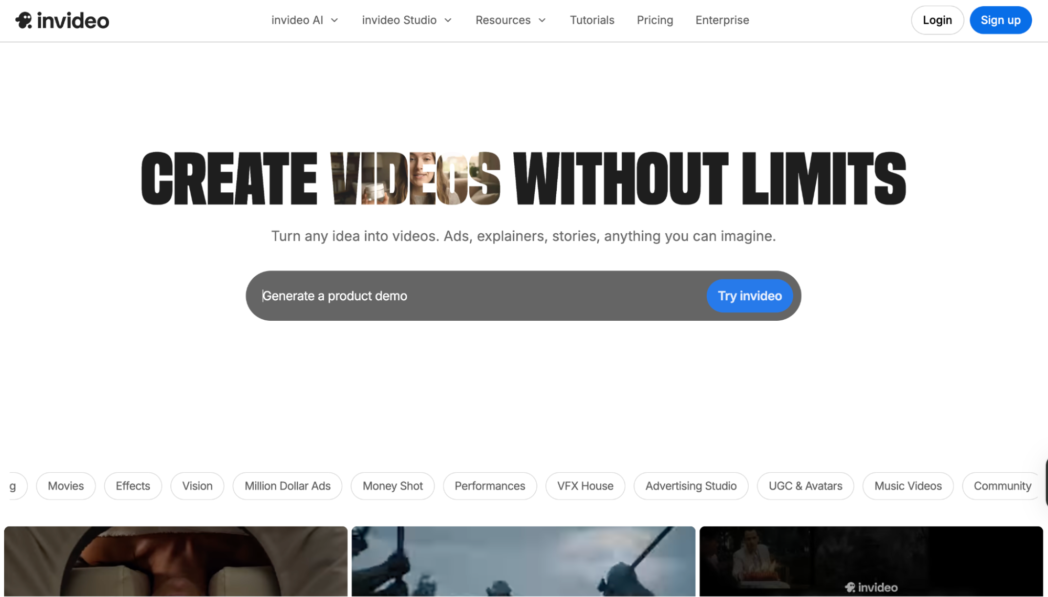Select the VFX House category chip
1048x597 pixels.
click(585, 486)
